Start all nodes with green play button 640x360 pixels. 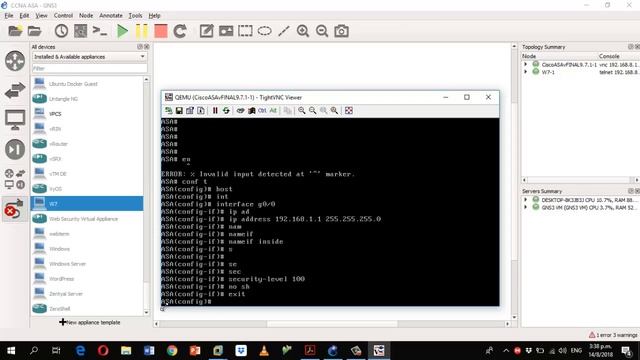coord(122,31)
